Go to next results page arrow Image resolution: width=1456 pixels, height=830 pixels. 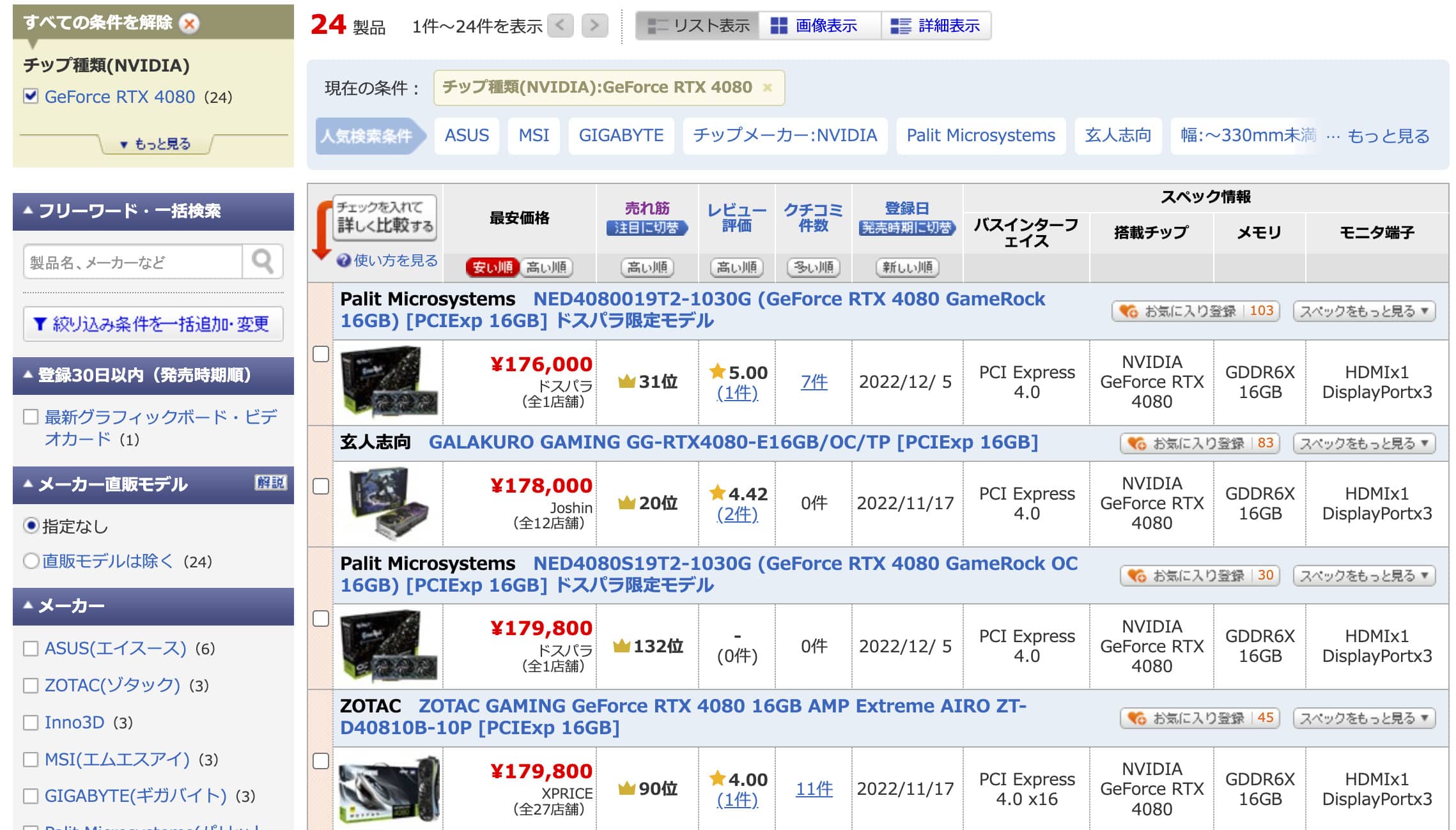[x=594, y=26]
